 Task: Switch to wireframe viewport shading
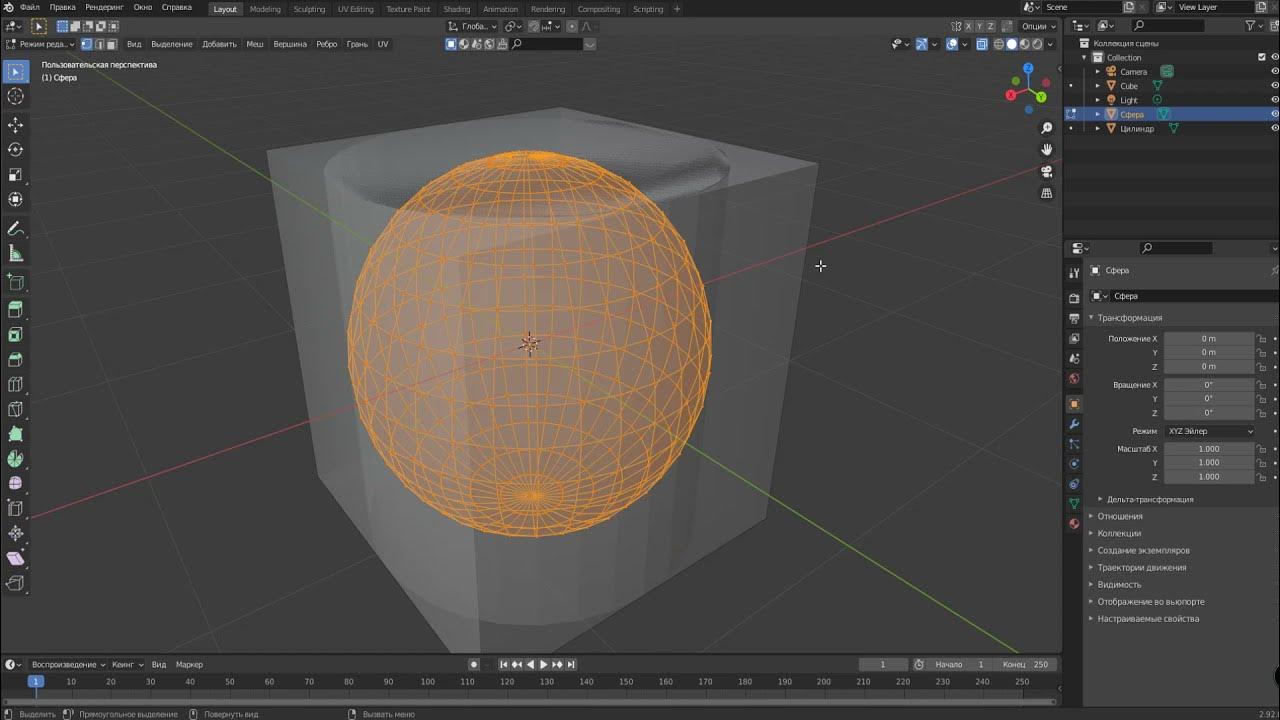tap(999, 44)
